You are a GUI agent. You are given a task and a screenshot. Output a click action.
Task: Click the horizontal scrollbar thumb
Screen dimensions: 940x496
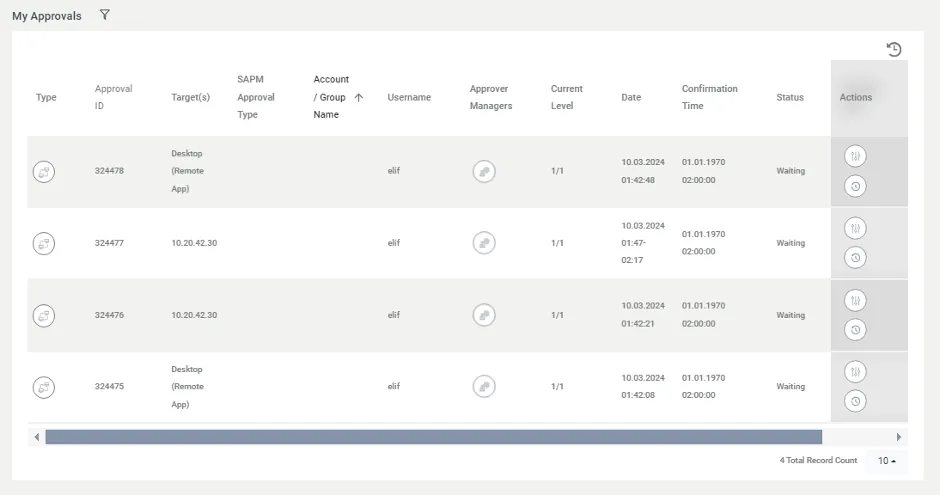tap(433, 437)
